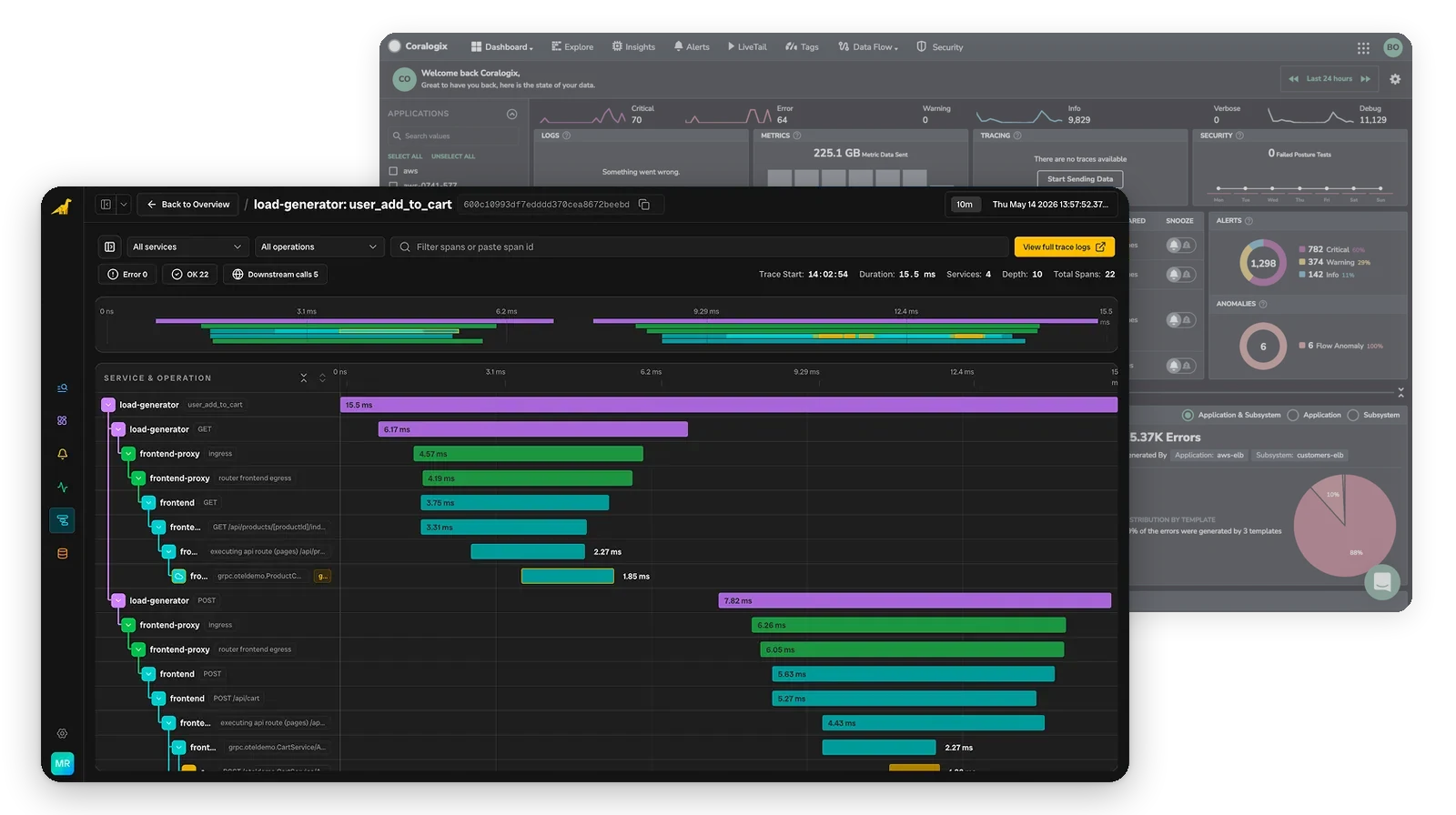Collapse the root load-generator user_add_to_cart span
This screenshot has width=1456, height=815.
(x=108, y=405)
